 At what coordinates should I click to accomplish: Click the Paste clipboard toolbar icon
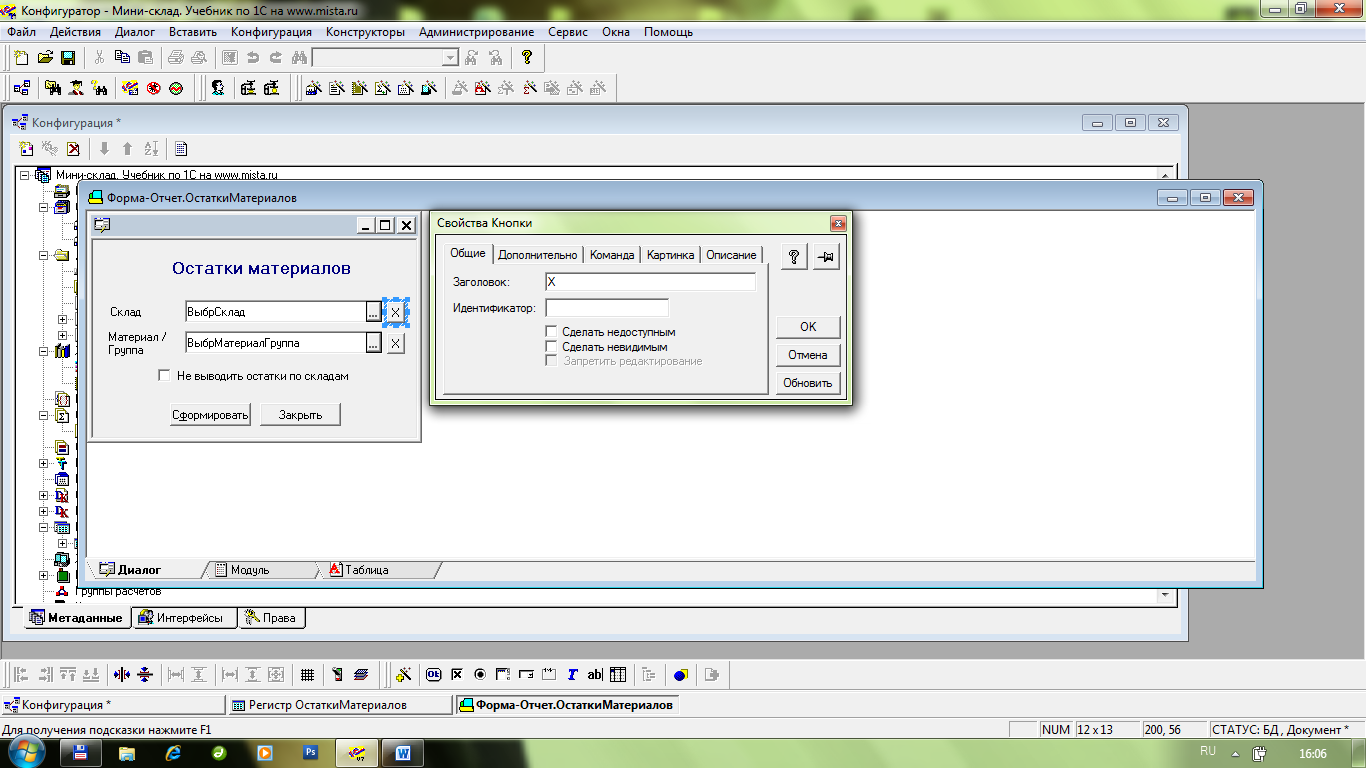(x=145, y=58)
